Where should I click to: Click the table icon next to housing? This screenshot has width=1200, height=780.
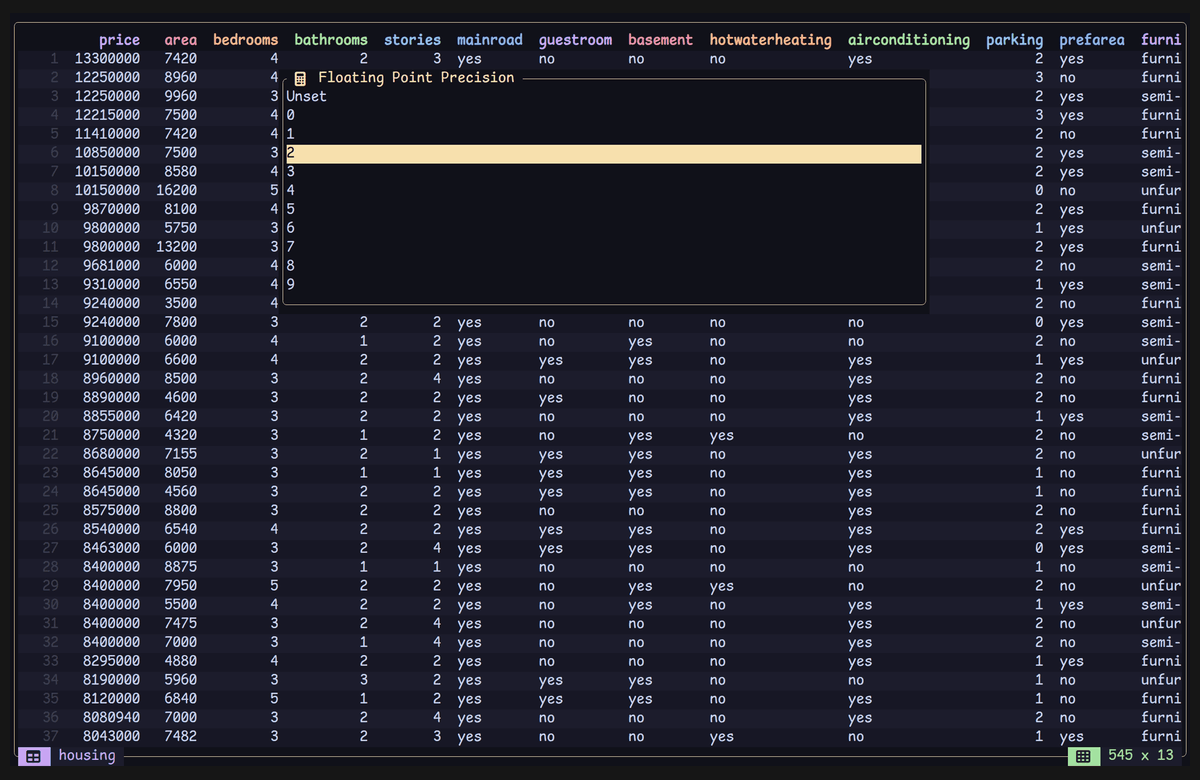pyautogui.click(x=33, y=756)
